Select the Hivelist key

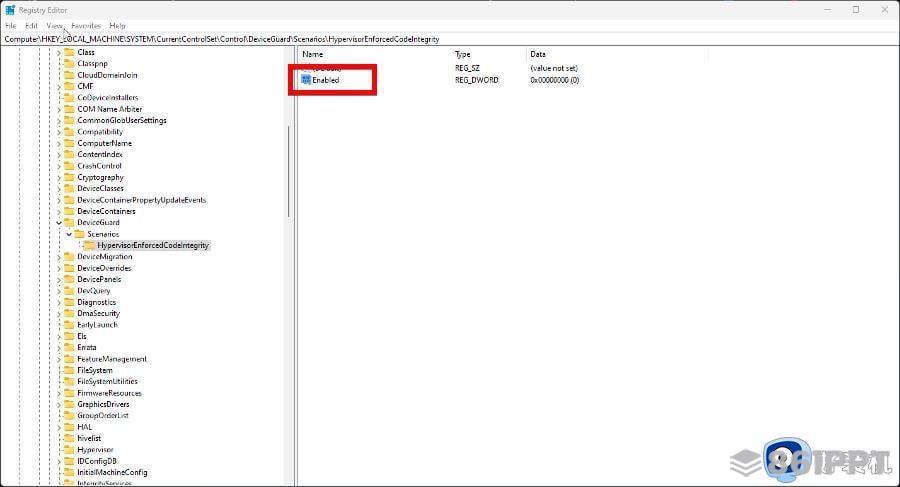89,438
